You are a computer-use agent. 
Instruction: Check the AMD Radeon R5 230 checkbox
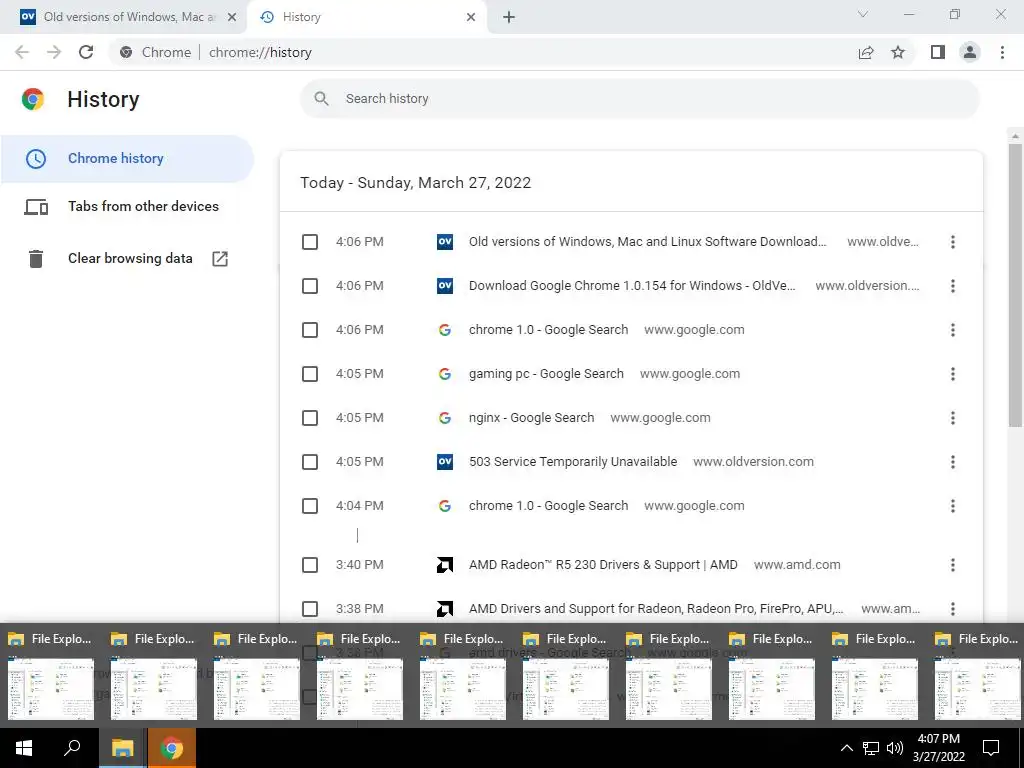310,565
